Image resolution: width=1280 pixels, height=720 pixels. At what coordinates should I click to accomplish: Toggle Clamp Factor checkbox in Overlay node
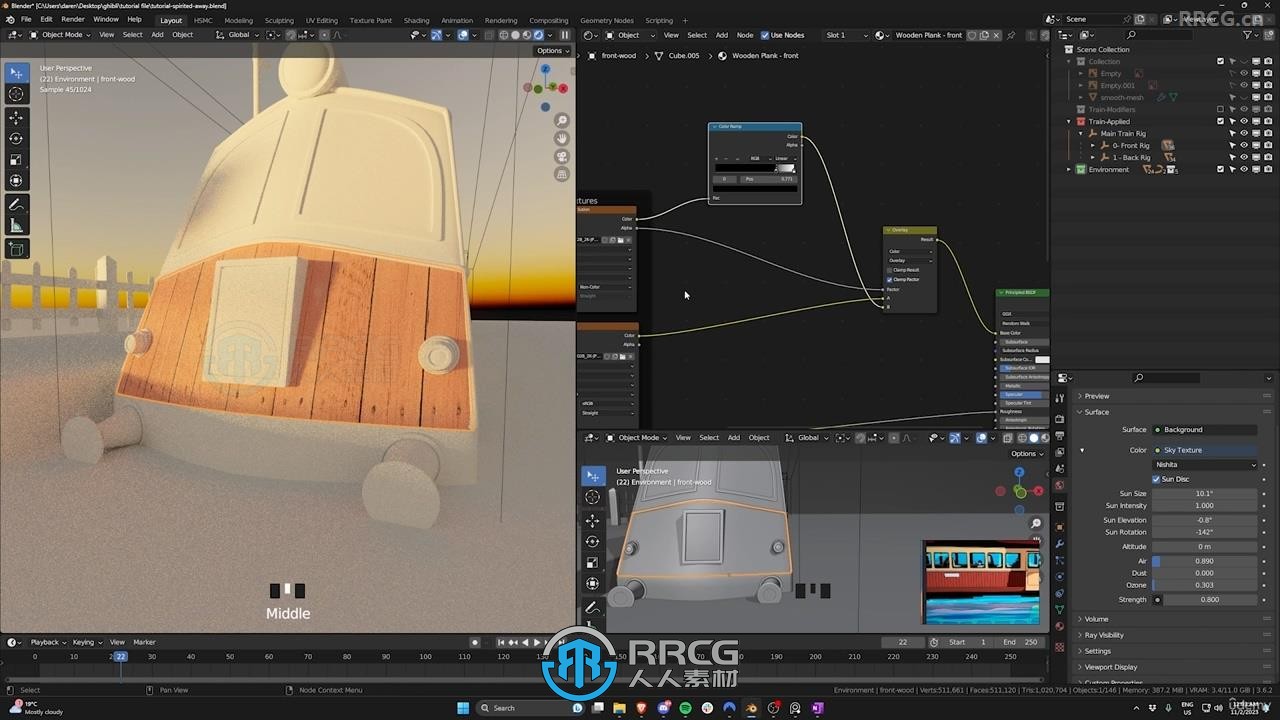click(890, 279)
